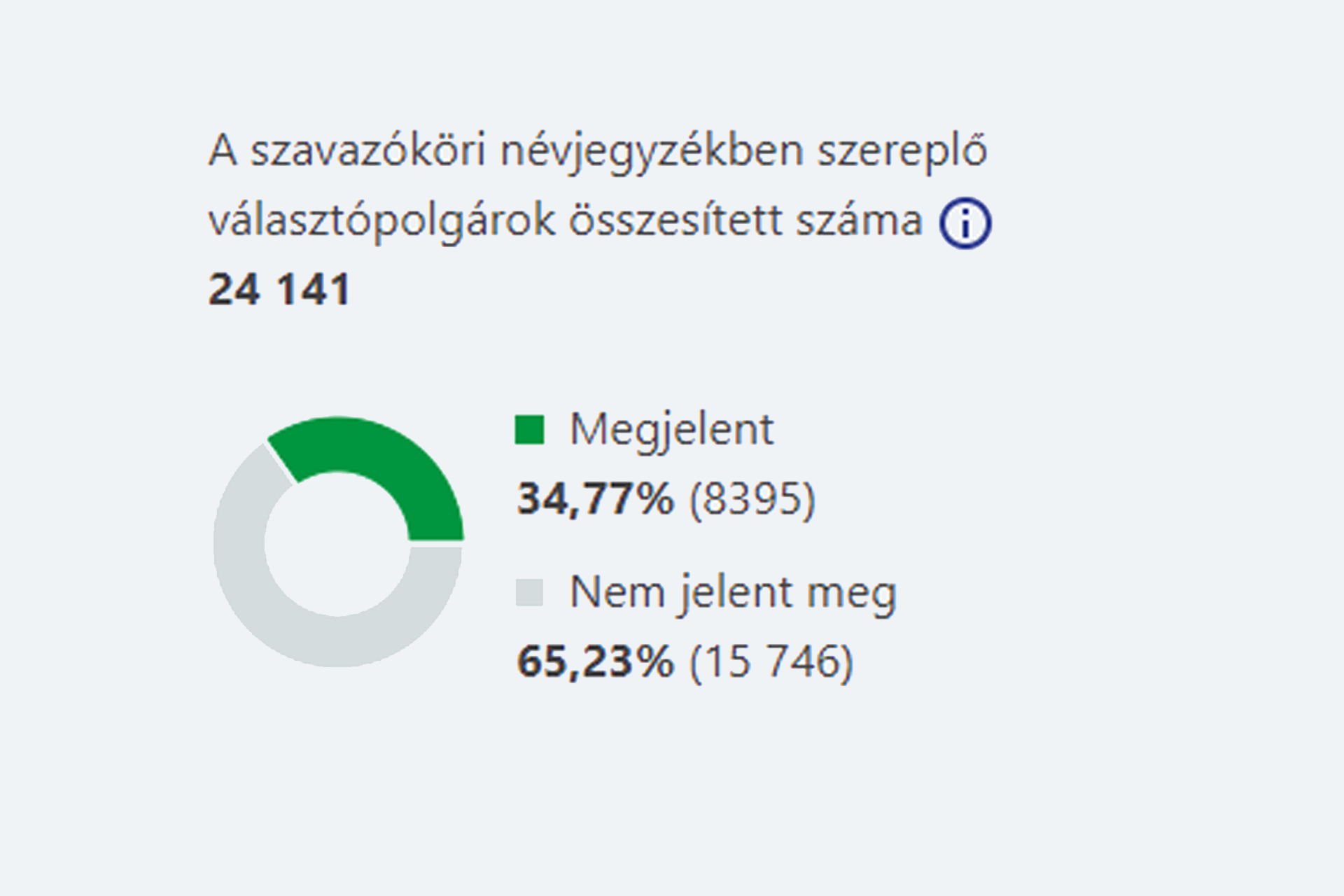The width and height of the screenshot is (1344, 896).
Task: Click the gray Nem jelent meg square
Action: (x=529, y=592)
